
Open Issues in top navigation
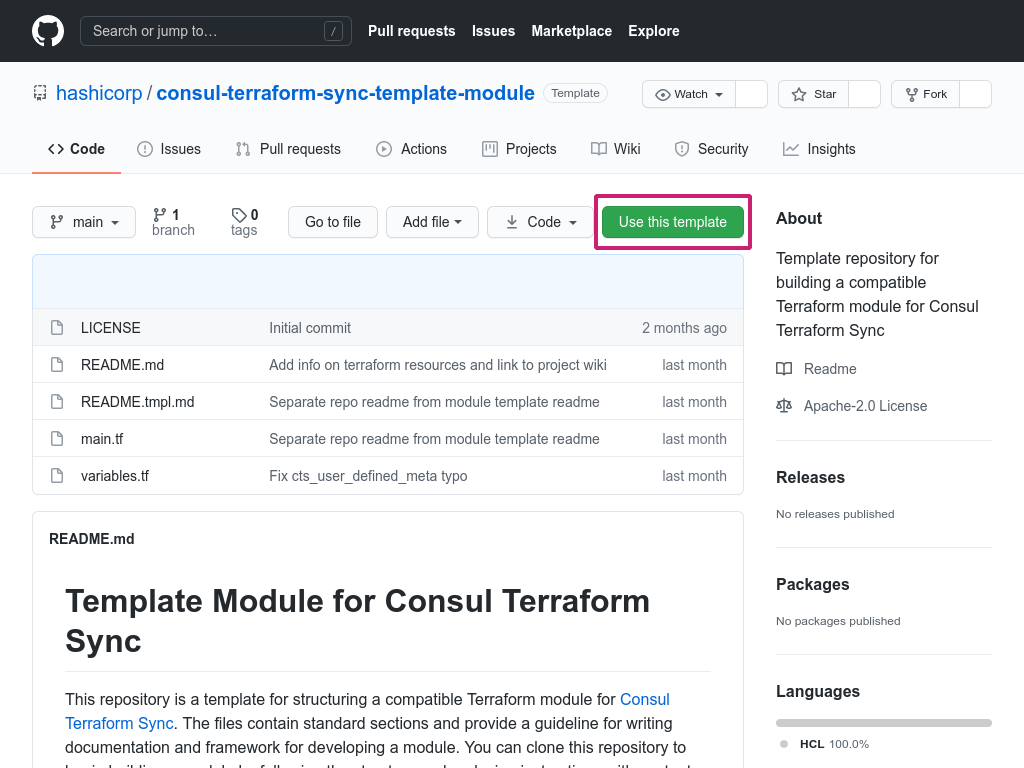coord(493,31)
